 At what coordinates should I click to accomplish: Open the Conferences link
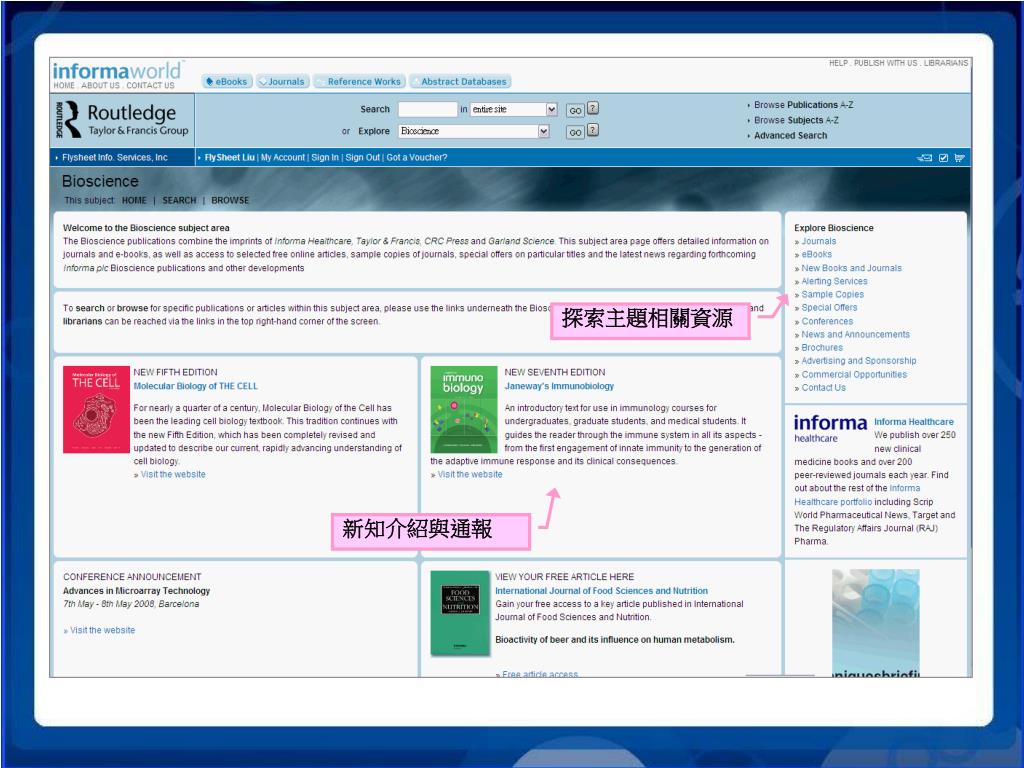pos(827,321)
